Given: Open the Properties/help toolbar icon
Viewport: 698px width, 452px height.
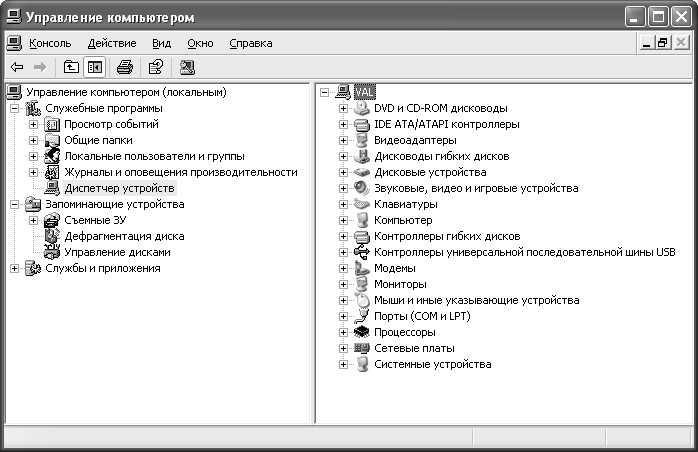Looking at the screenshot, I should point(155,68).
